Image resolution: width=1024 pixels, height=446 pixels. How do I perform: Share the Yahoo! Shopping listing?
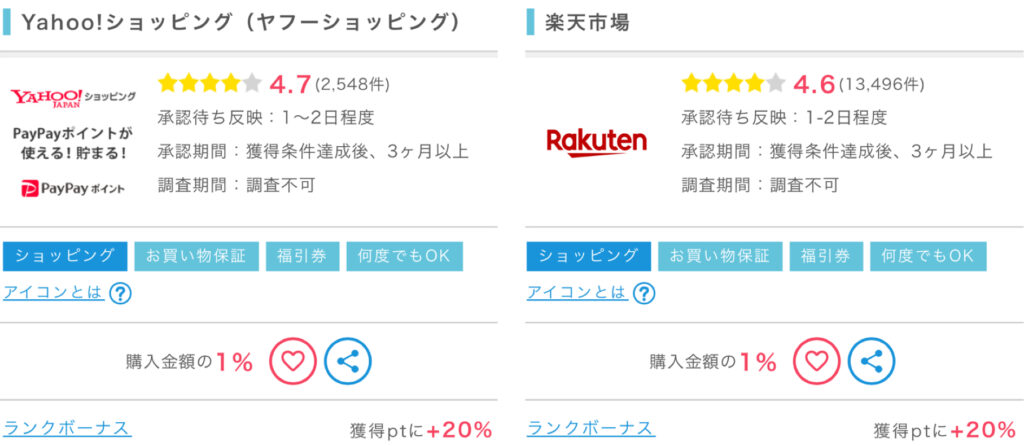348,360
